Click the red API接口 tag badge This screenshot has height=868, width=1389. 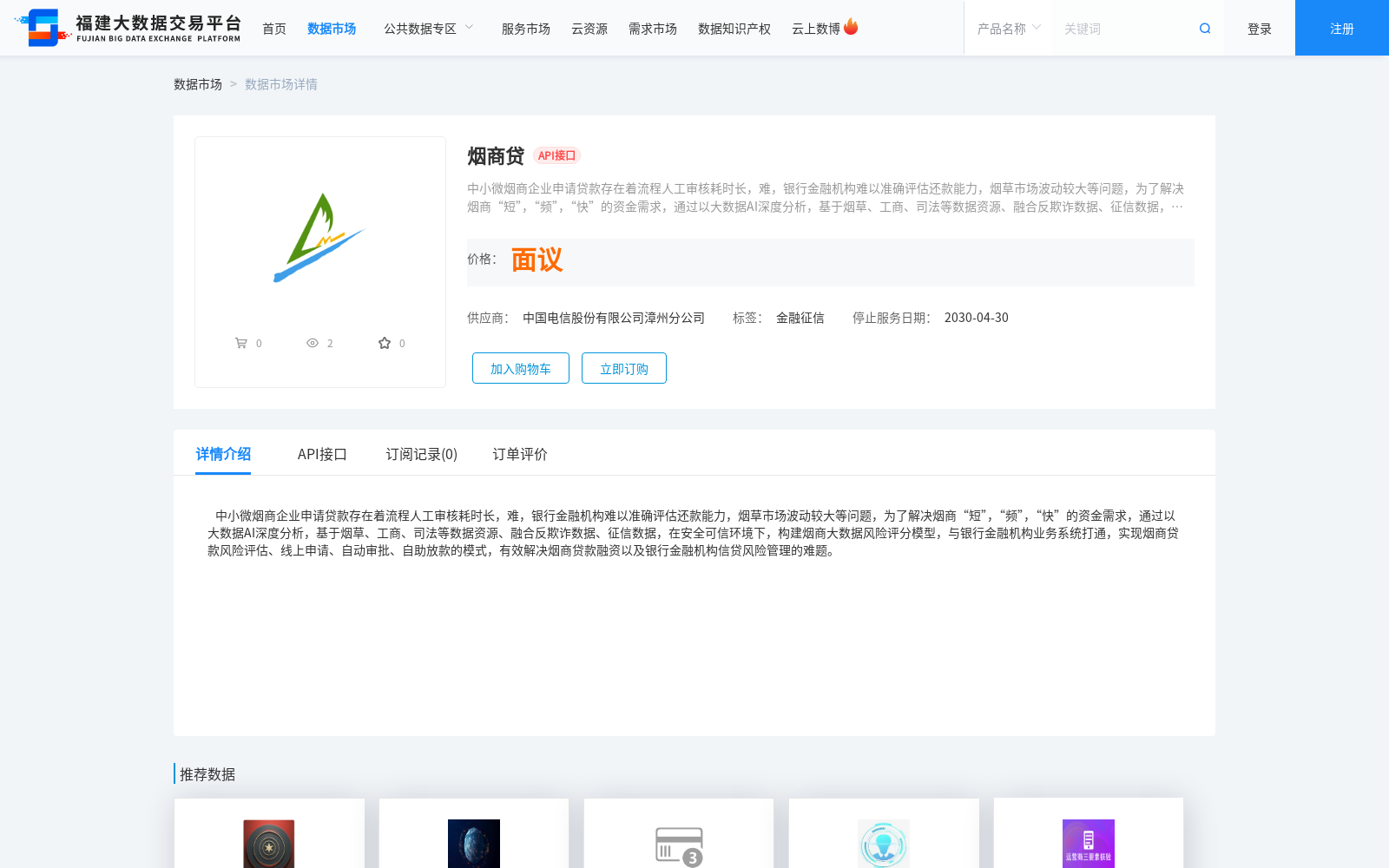[x=556, y=155]
